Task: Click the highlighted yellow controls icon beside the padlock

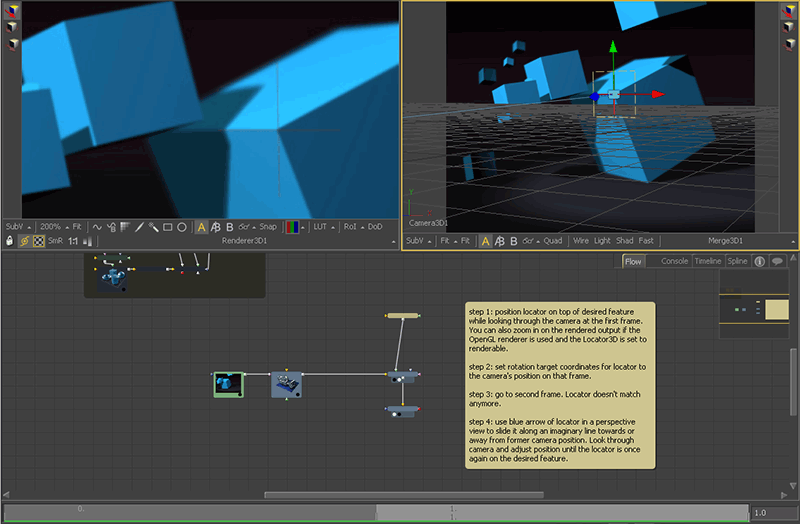Action: click(24, 241)
